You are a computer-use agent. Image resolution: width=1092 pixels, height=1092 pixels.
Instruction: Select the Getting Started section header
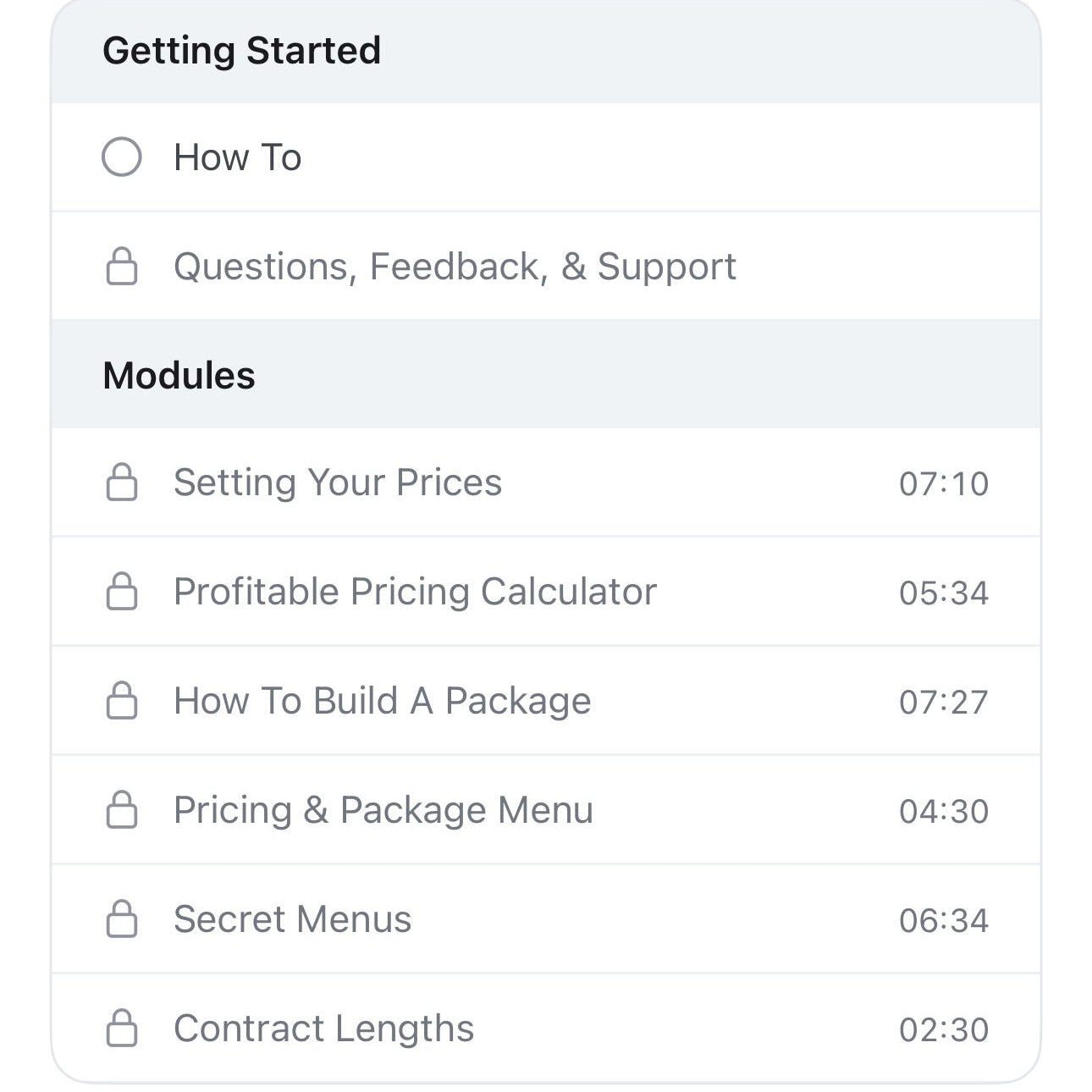click(x=241, y=51)
